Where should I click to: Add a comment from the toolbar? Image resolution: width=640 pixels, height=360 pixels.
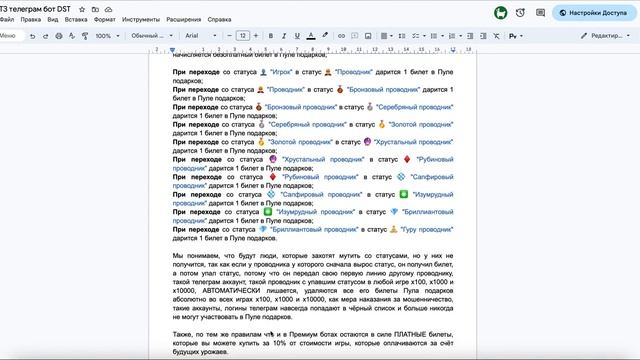pos(355,36)
